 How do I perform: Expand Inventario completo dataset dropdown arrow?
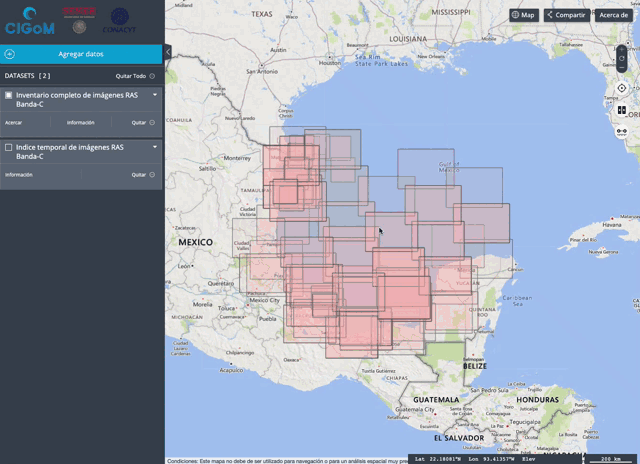(155, 95)
